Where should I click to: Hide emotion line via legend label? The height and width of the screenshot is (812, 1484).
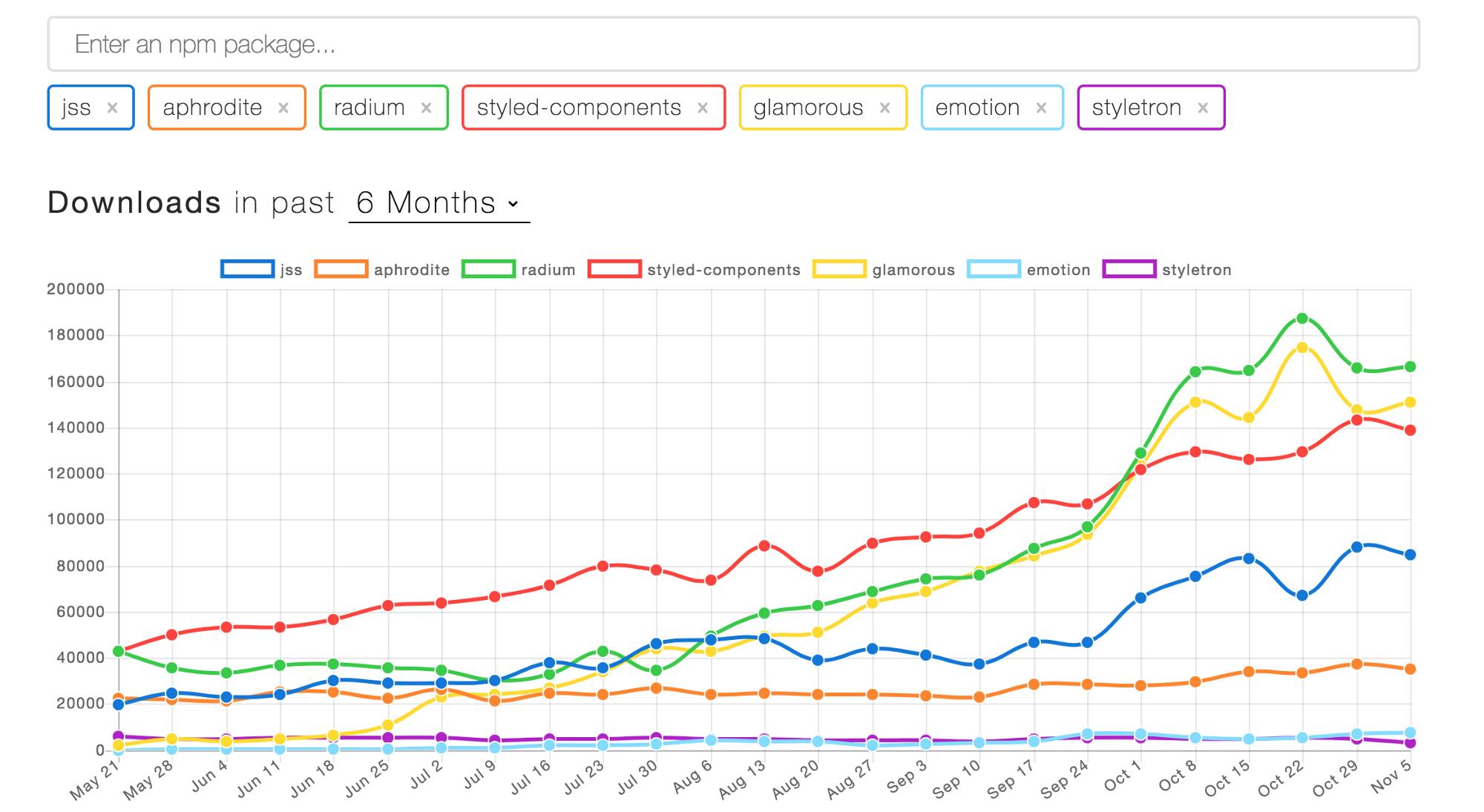(1058, 270)
